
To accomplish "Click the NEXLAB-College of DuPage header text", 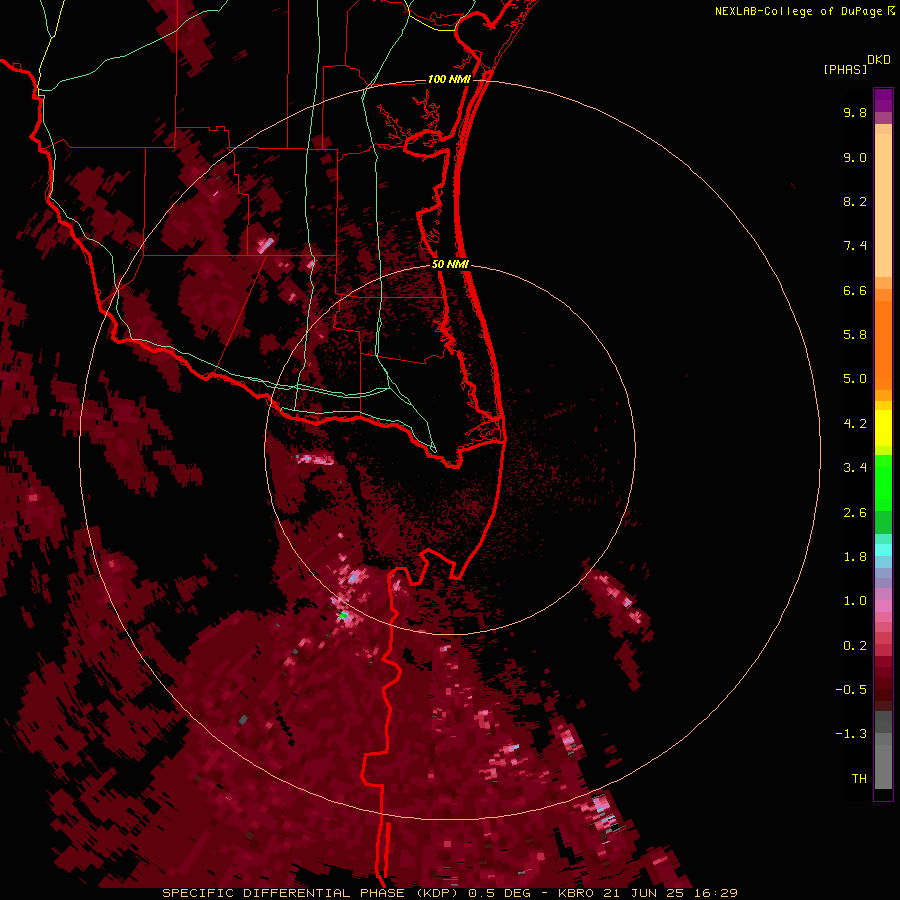I will click(798, 11).
